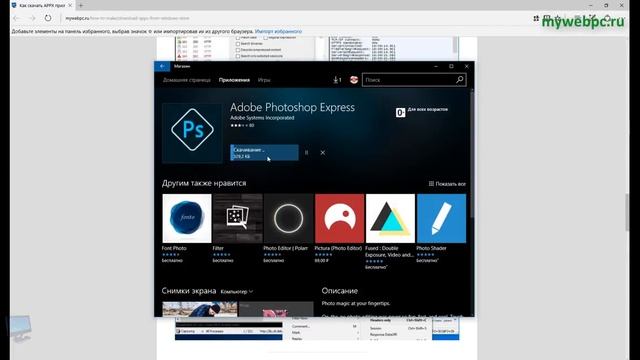Click the Pictura (Photo Editor) app name
Screen dimensions: 640x360
(x=338, y=248)
